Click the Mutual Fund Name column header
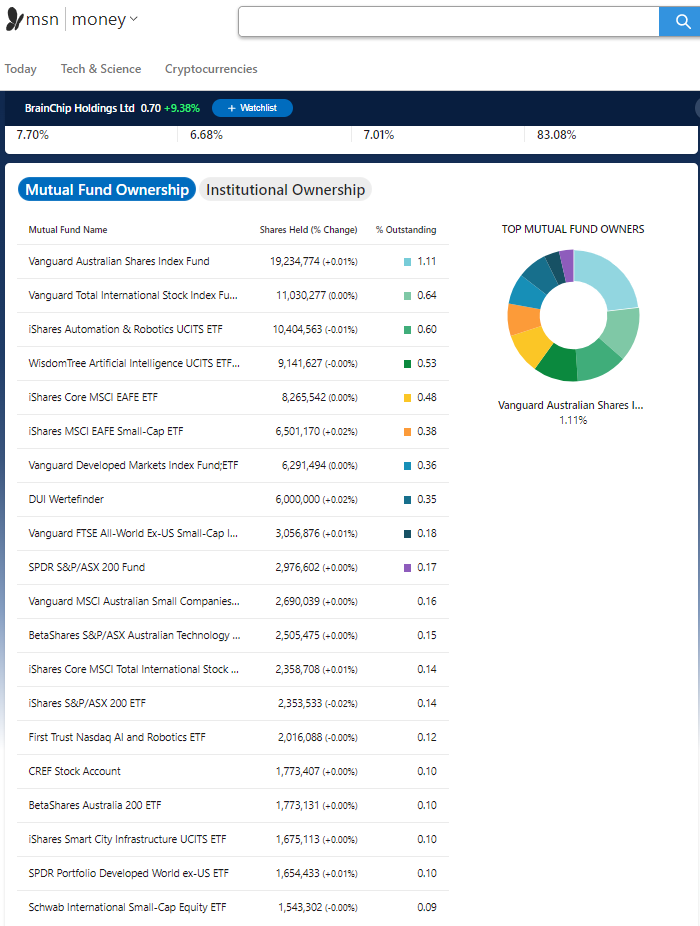This screenshot has height=926, width=700. [68, 230]
